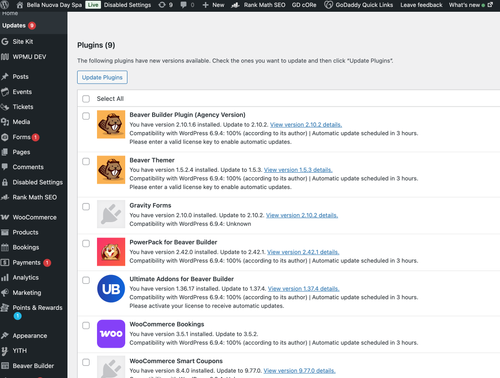Image resolution: width=500 pixels, height=378 pixels.
Task: Click the updates circular arrows icon
Action: coord(162,5)
